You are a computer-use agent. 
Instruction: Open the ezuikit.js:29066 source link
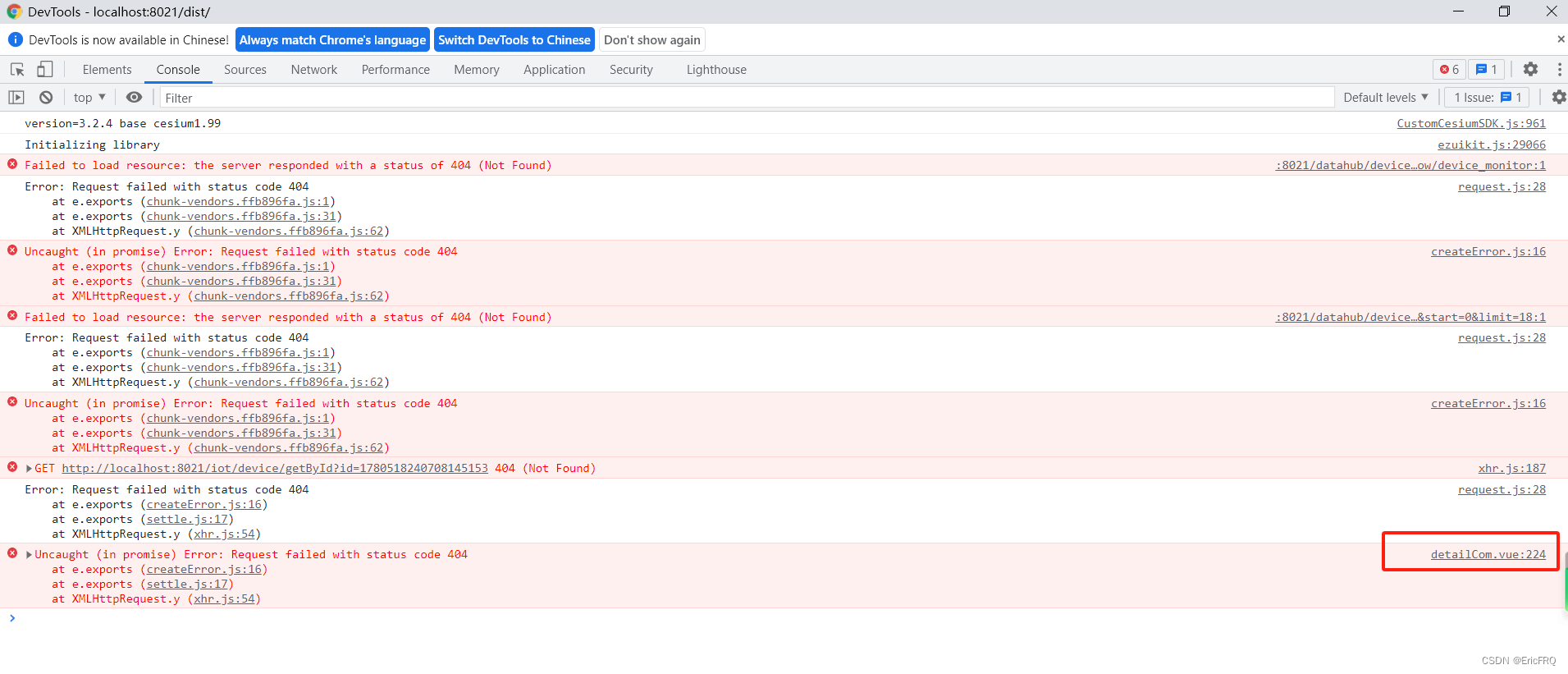point(1492,145)
